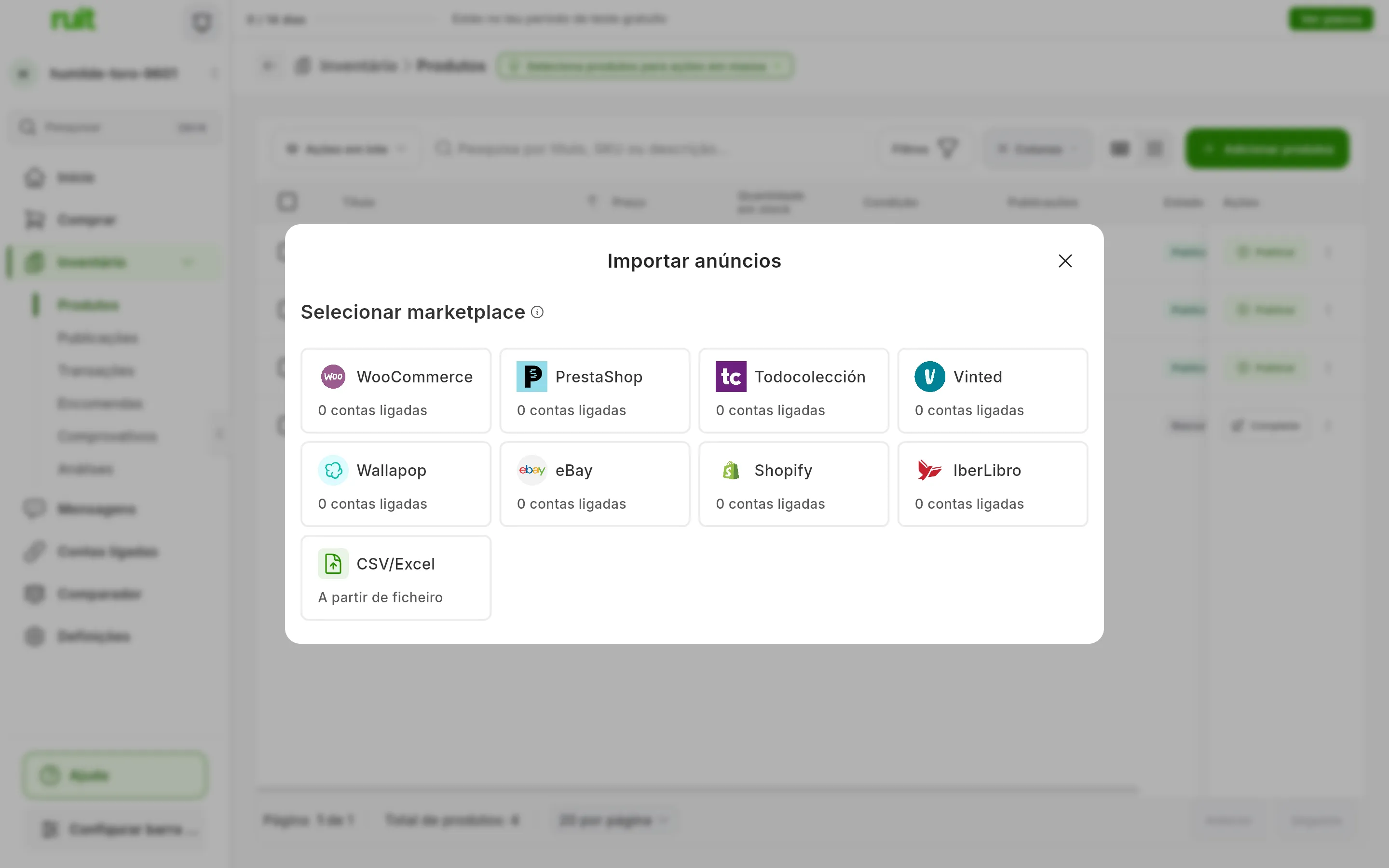Tick the select-all checkbox in table header

pos(287,202)
